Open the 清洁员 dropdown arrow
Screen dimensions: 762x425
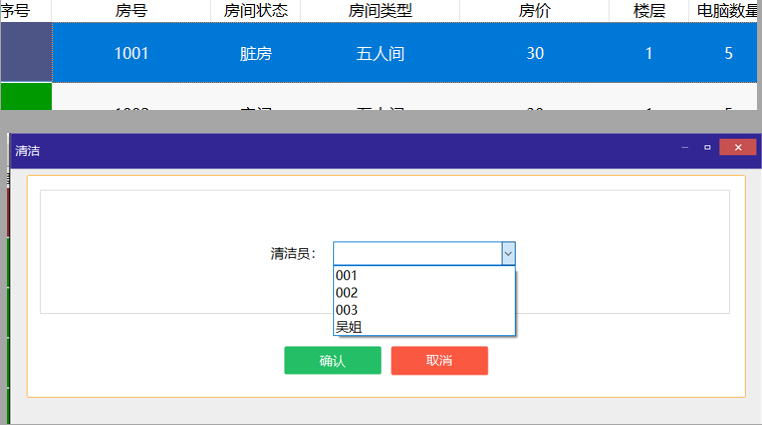click(x=508, y=254)
